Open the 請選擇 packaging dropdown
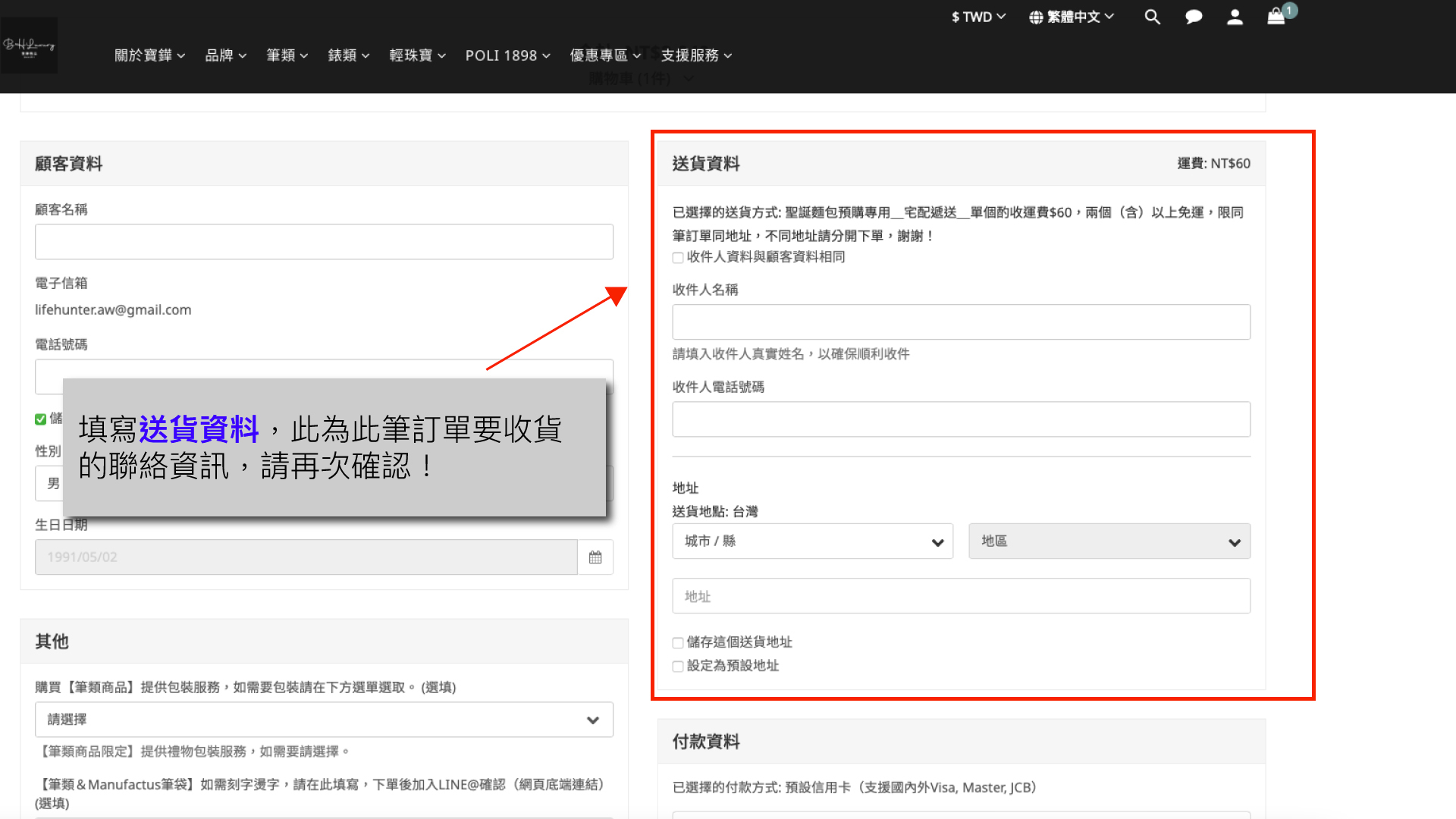Screen dimensions: 1456x819 tap(324, 720)
